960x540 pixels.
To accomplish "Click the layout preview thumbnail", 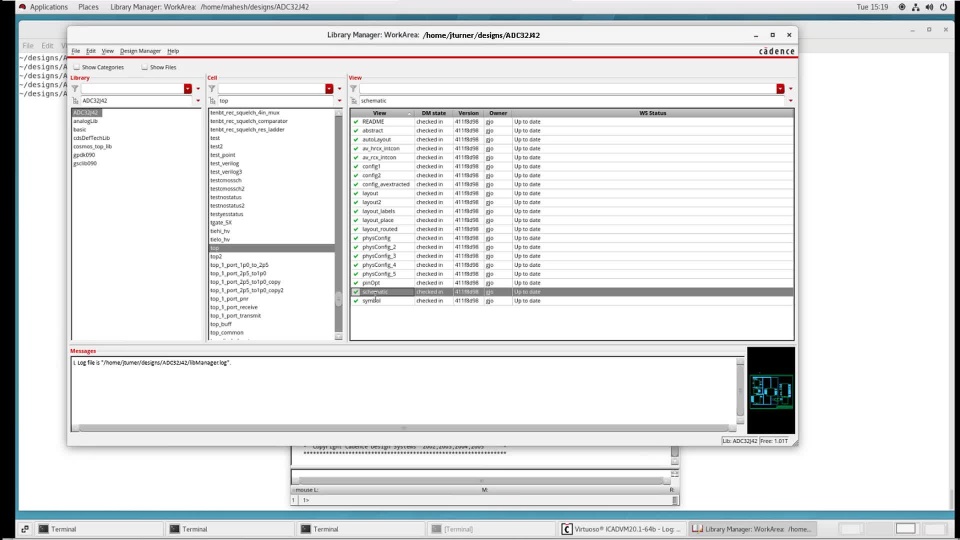I will pyautogui.click(x=771, y=391).
